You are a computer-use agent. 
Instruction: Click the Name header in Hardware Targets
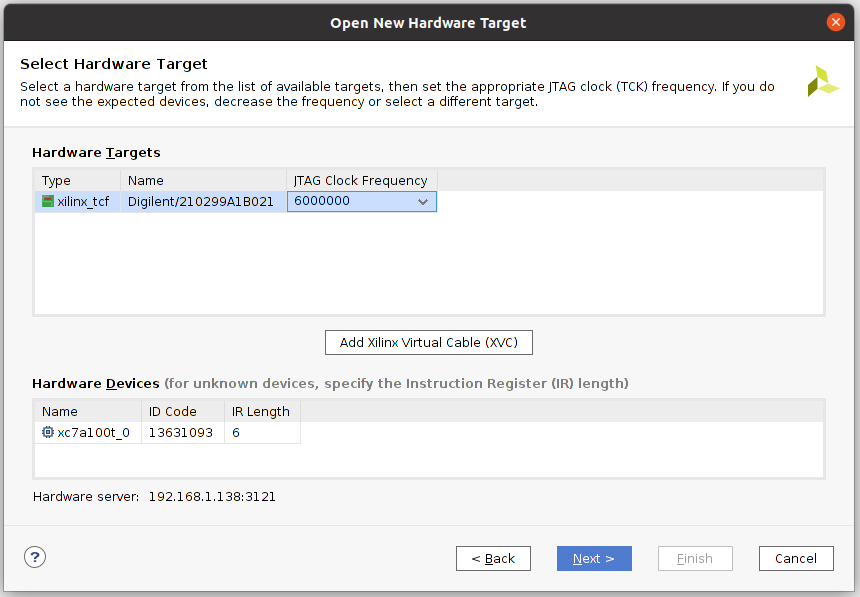coord(203,181)
